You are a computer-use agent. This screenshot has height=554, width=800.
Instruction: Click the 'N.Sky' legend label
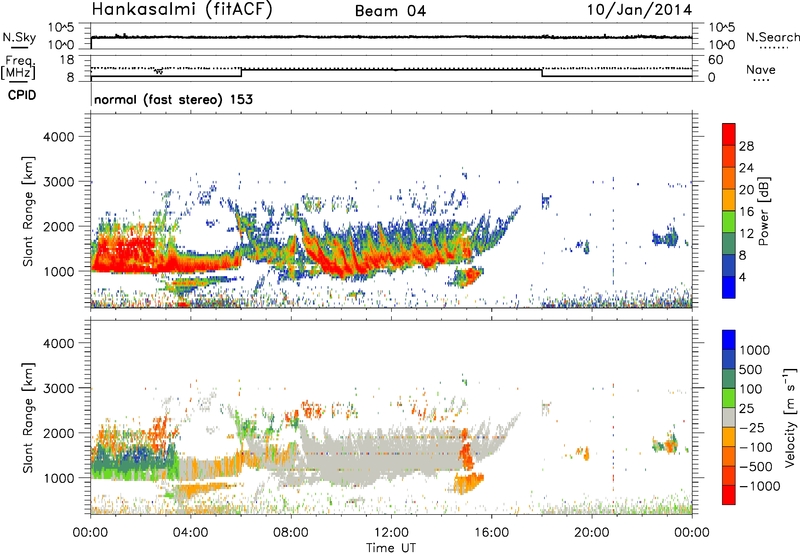19,37
